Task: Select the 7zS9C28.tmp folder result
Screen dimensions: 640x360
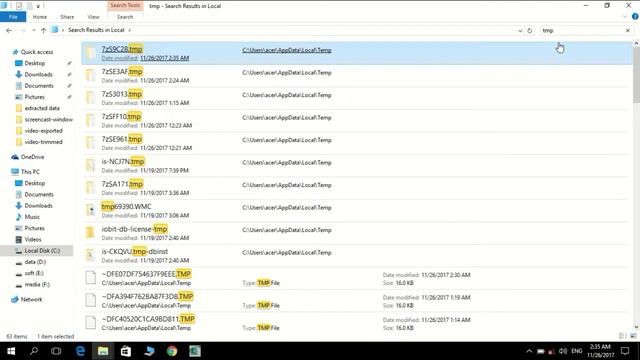Action: pyautogui.click(x=356, y=53)
